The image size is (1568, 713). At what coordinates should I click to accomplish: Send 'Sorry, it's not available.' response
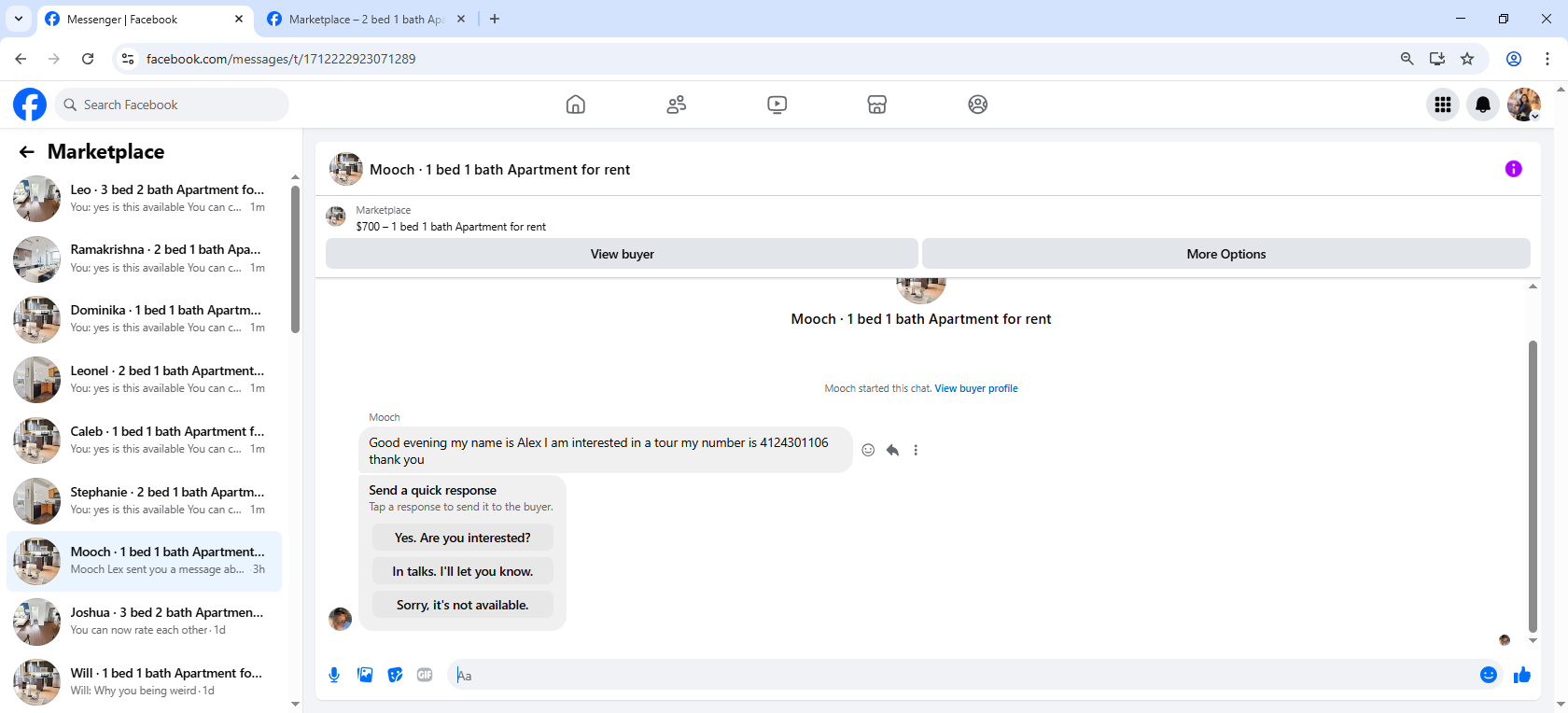pyautogui.click(x=463, y=605)
